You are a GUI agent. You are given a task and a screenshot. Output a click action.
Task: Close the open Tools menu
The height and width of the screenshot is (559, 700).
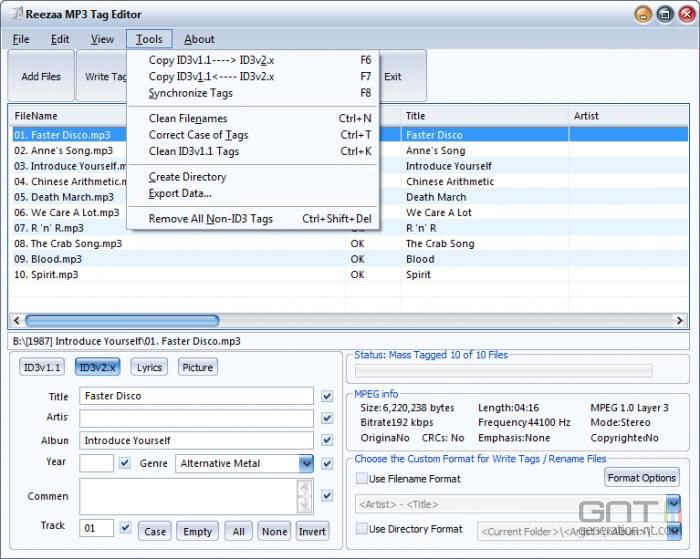[x=149, y=39]
